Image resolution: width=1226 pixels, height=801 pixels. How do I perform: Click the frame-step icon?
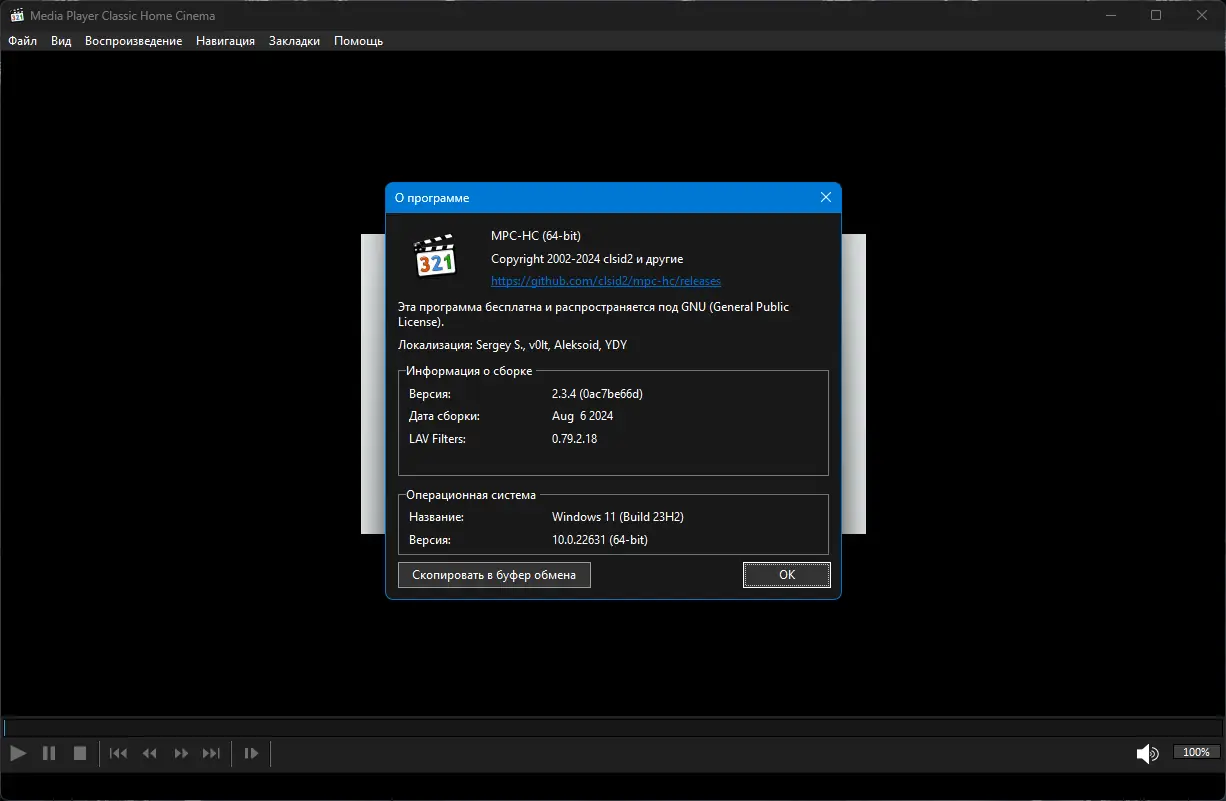[251, 753]
